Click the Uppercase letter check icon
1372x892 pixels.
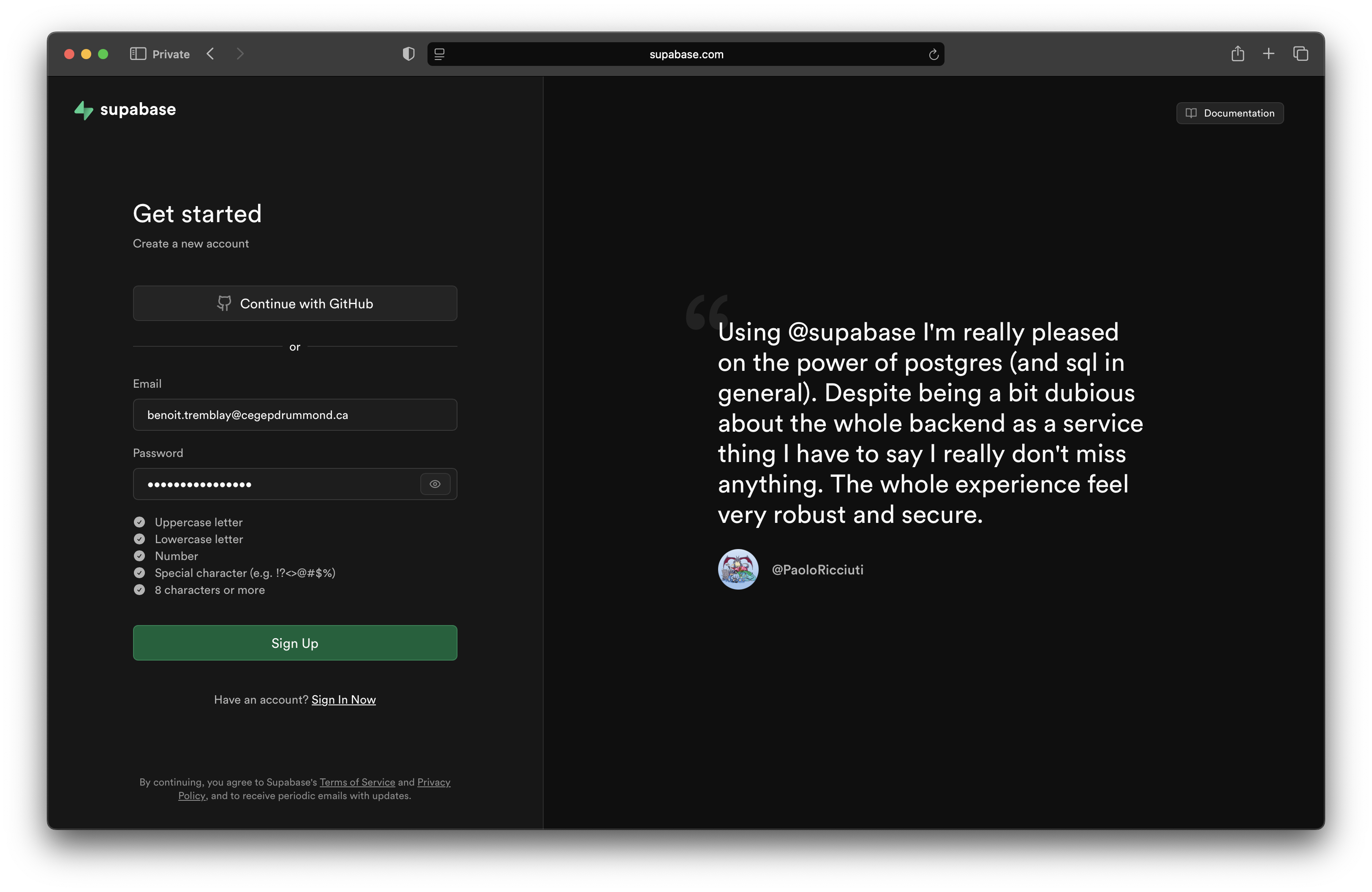tap(139, 522)
